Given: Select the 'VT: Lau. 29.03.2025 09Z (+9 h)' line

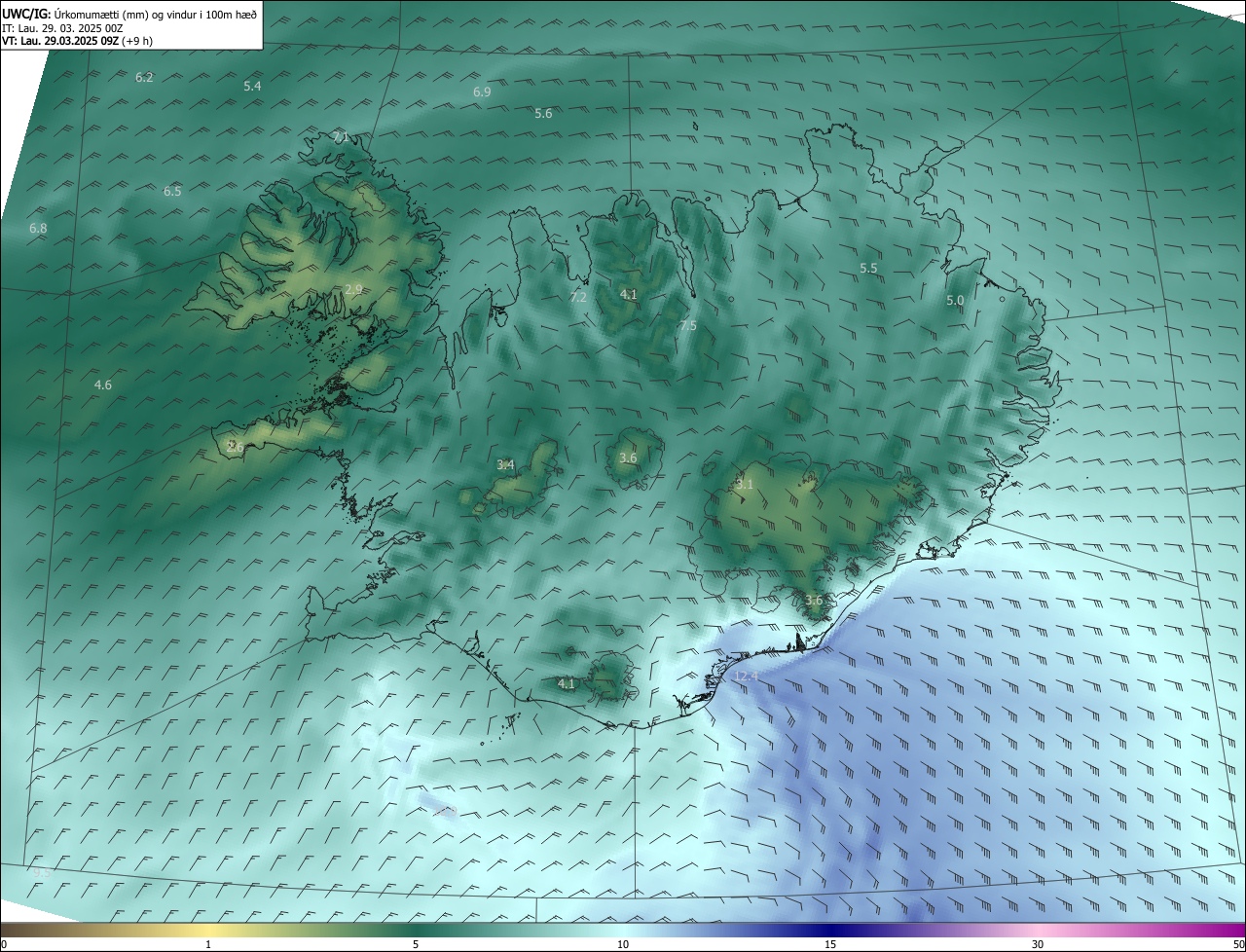Looking at the screenshot, I should point(77,41).
